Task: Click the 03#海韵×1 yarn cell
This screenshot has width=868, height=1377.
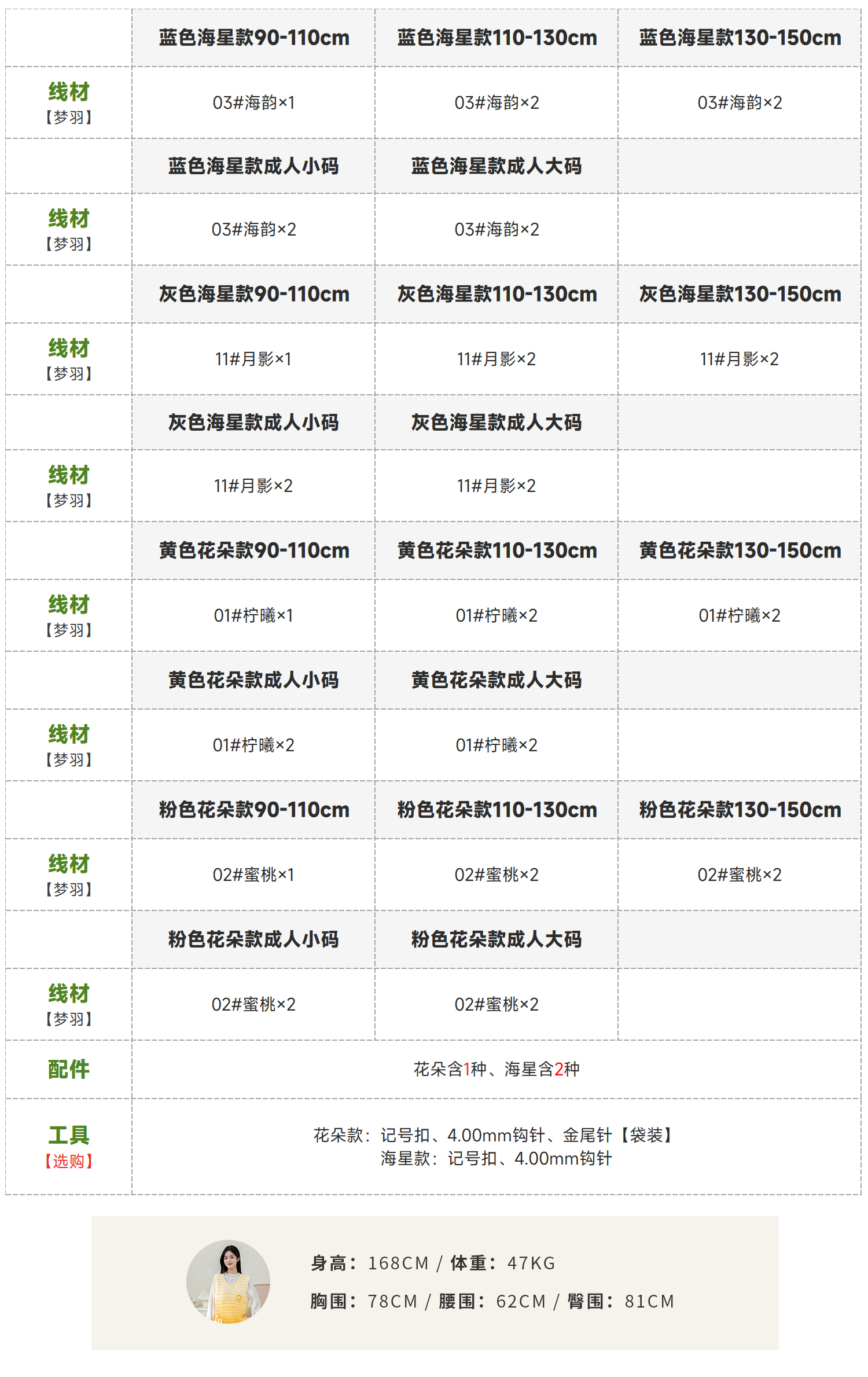Action: 253,103
